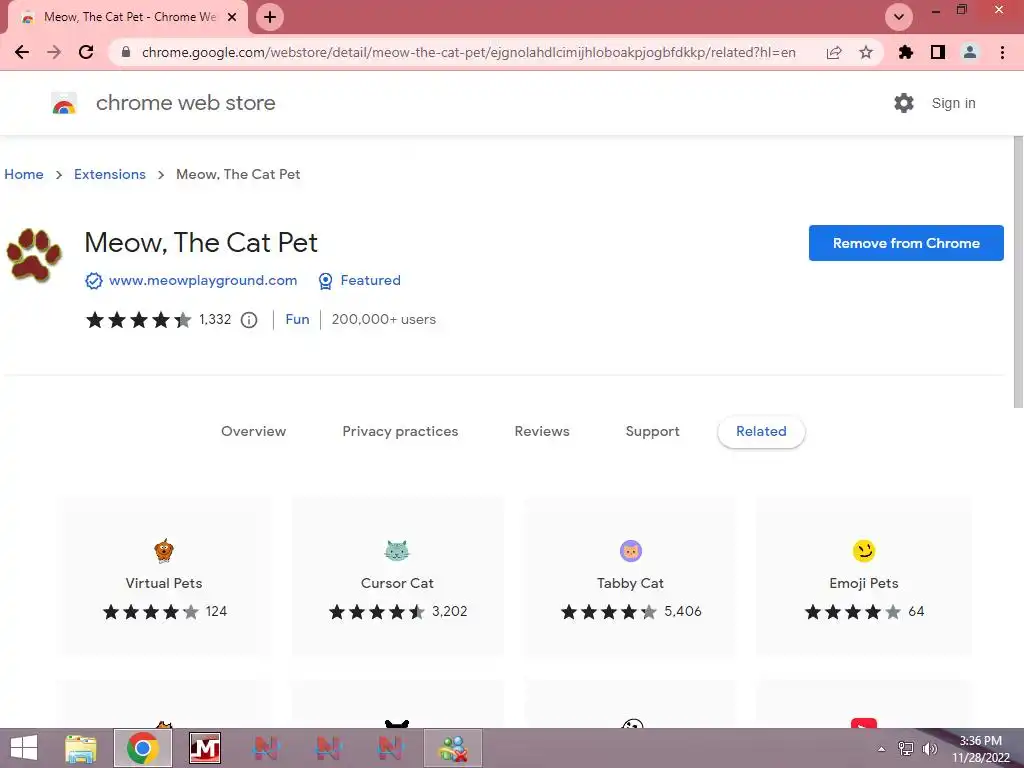Go to the Home breadcrumb

click(x=24, y=174)
